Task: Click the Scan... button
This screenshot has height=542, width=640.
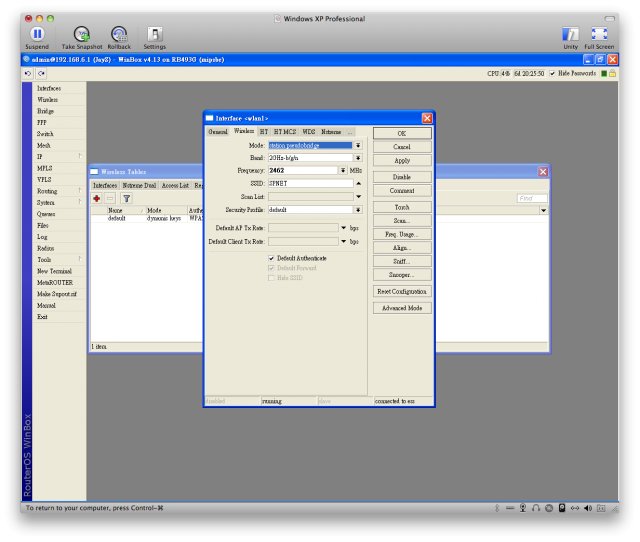Action: pos(402,221)
